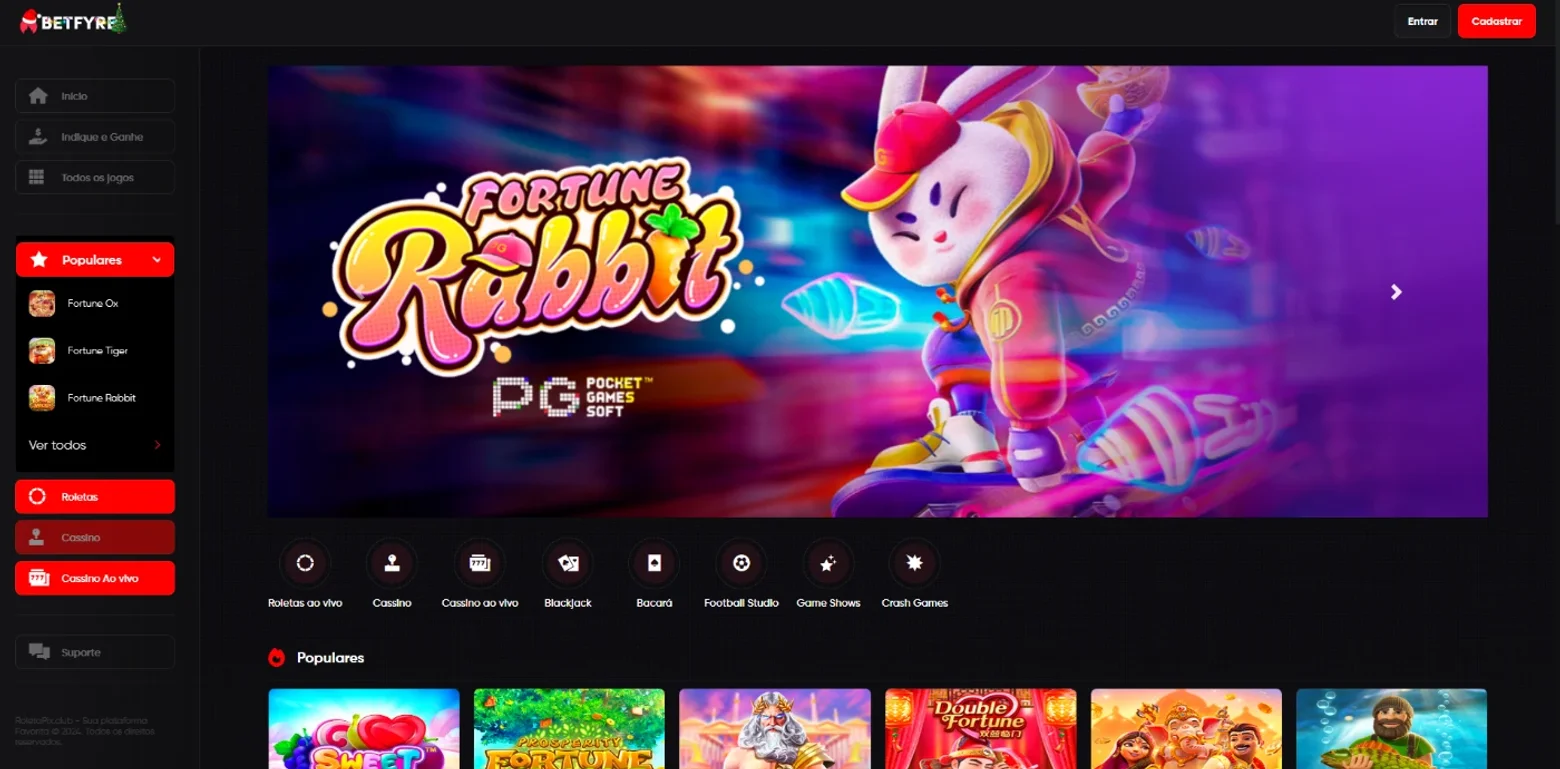Select the Football Studio ball icon
Viewport: 1560px width, 769px height.
[741, 563]
